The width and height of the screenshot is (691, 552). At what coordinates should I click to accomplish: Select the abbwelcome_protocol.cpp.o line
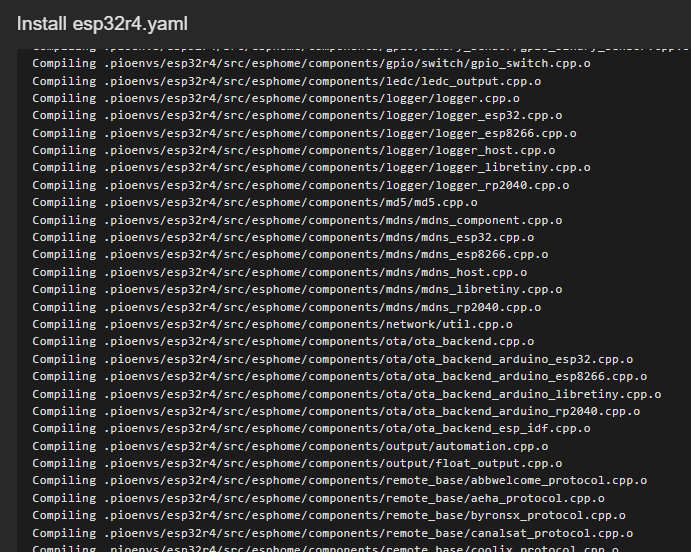329,481
